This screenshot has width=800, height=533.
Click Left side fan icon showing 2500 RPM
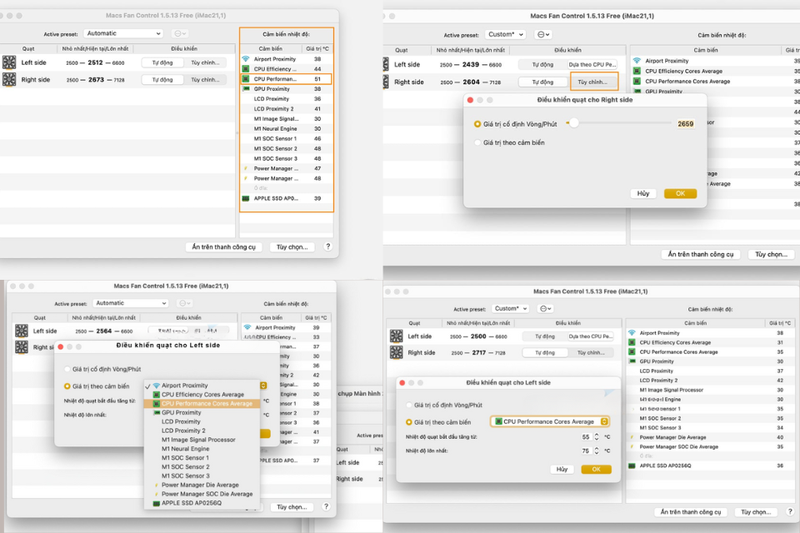pyautogui.click(x=396, y=336)
